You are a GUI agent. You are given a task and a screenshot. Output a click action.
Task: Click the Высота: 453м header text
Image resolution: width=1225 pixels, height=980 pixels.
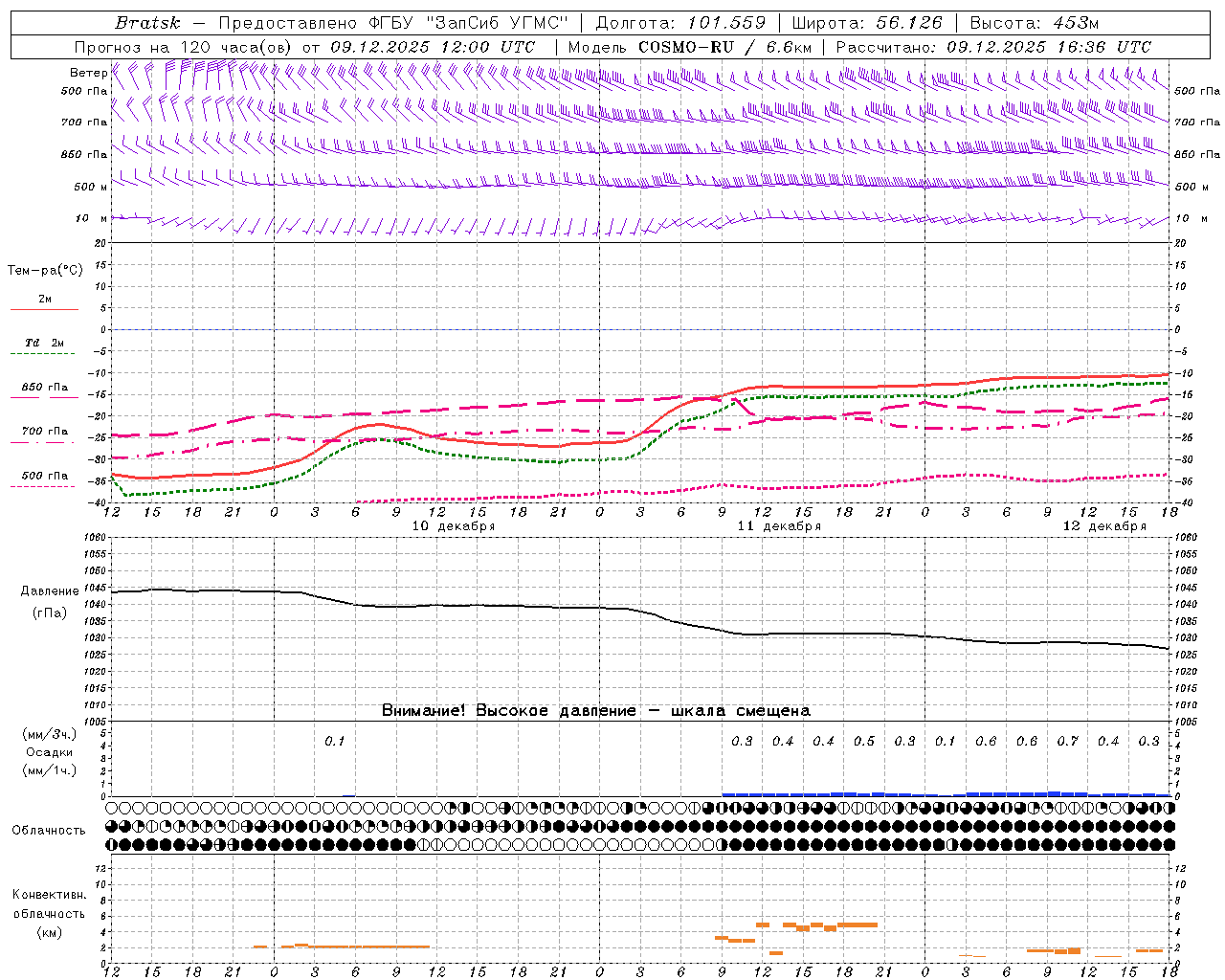coord(1034,23)
